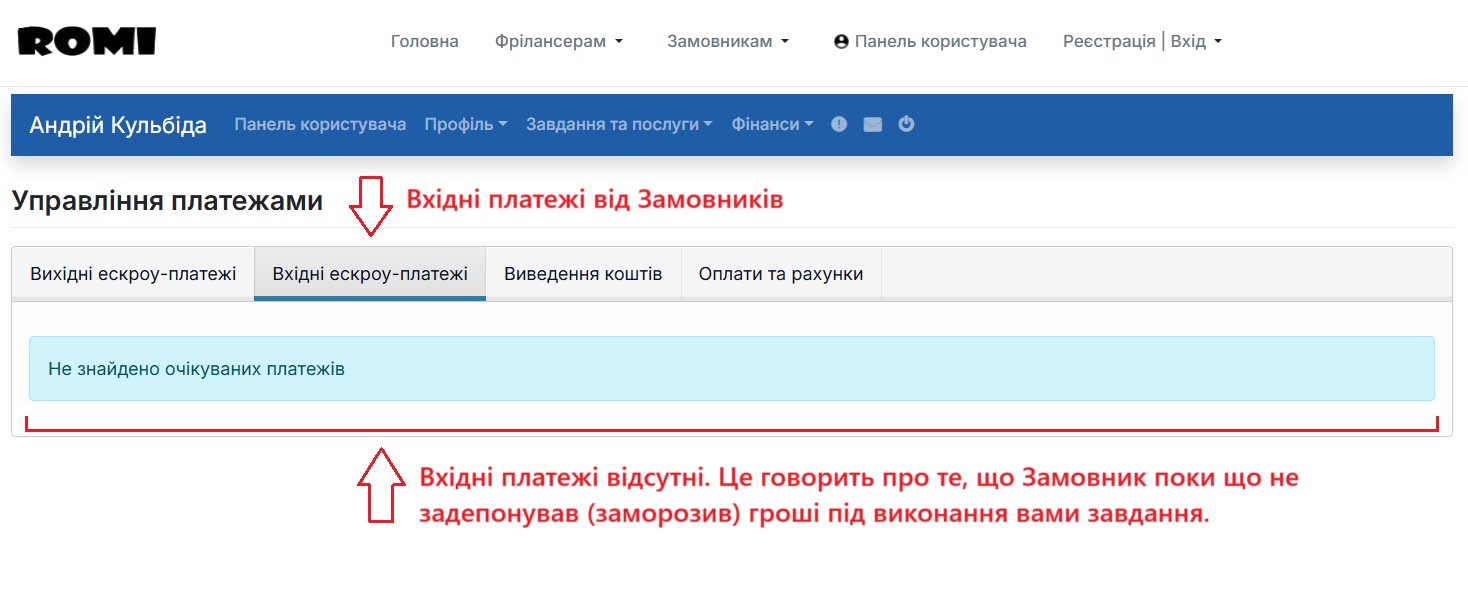Expand the Профіль menu in blue bar
This screenshot has height=594, width=1468.
[x=466, y=125]
